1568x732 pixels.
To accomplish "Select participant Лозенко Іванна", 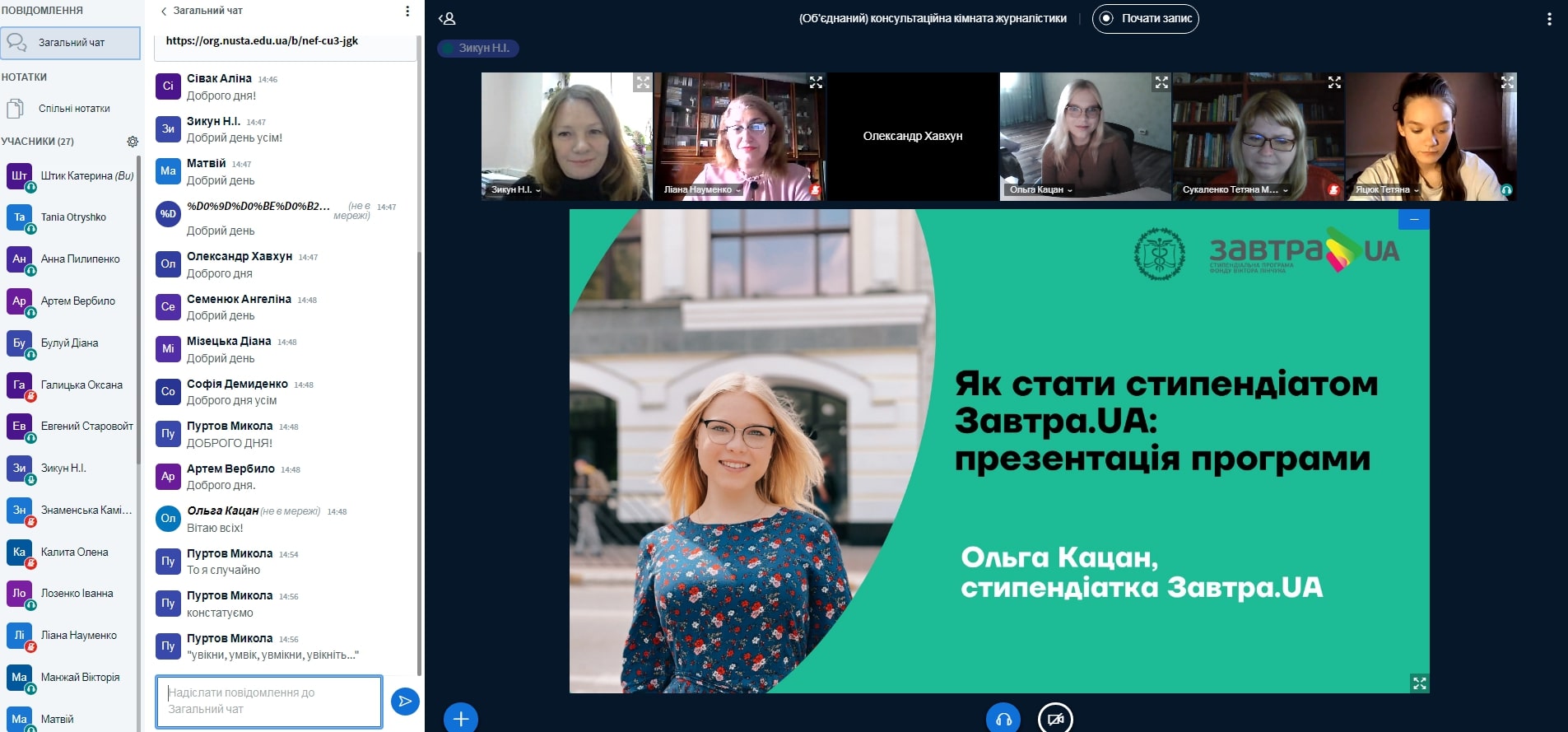I will (x=70, y=593).
